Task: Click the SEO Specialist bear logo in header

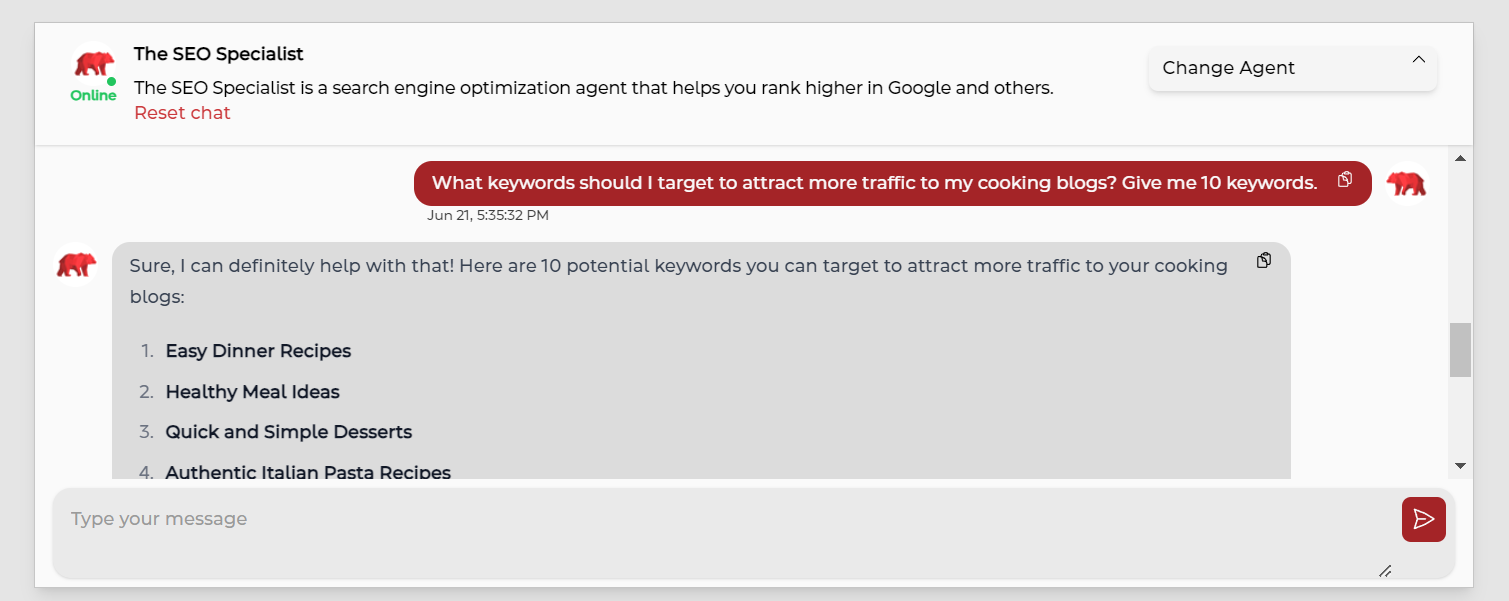Action: pyautogui.click(x=94, y=66)
